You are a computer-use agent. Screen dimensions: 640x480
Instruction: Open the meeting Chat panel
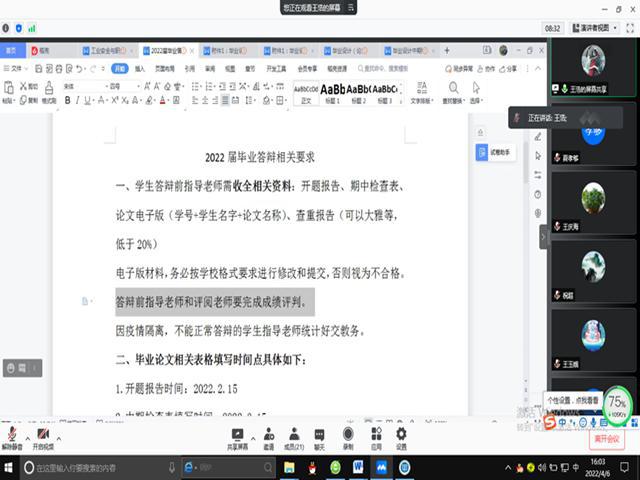click(319, 438)
